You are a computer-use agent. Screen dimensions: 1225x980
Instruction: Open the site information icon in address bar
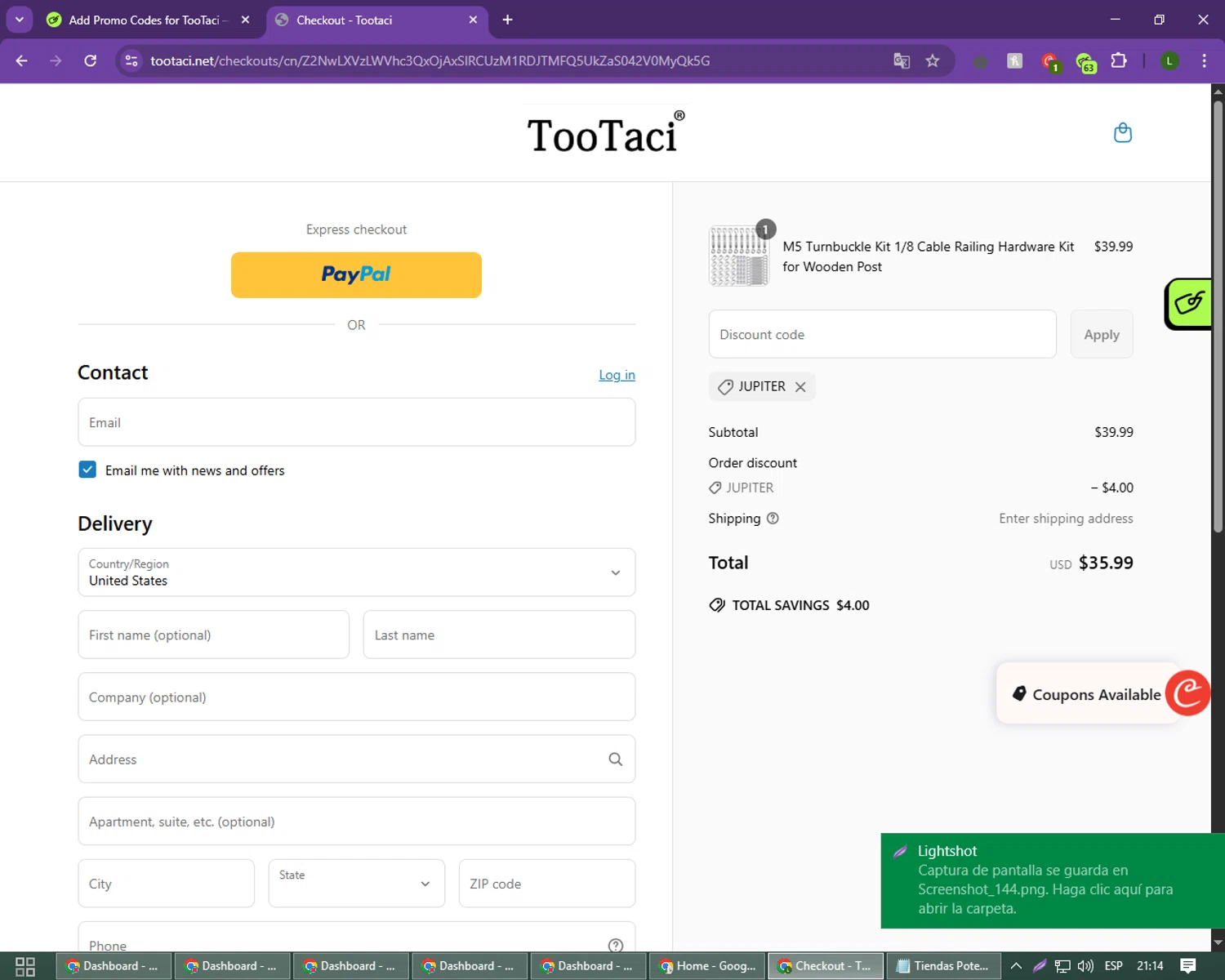[x=131, y=60]
